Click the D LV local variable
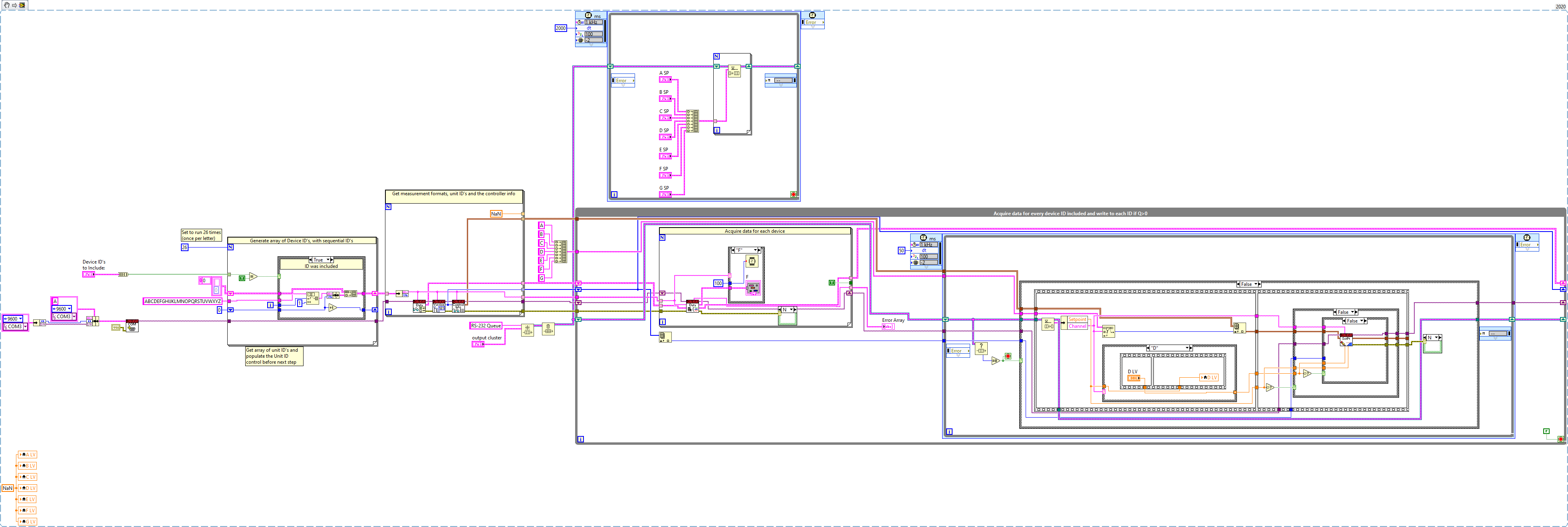The image size is (1568, 527). [1208, 377]
